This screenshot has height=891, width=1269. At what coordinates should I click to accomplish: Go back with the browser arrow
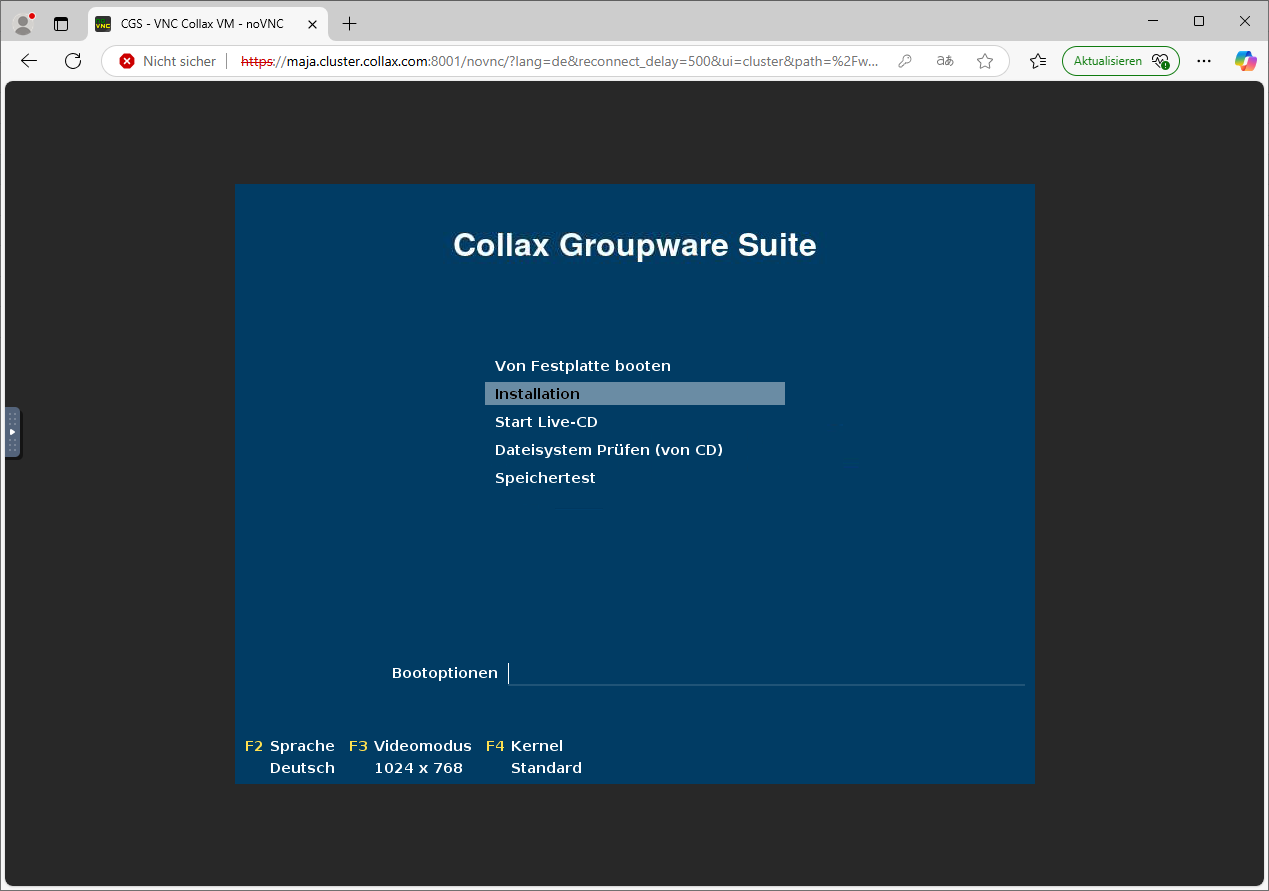coord(29,61)
